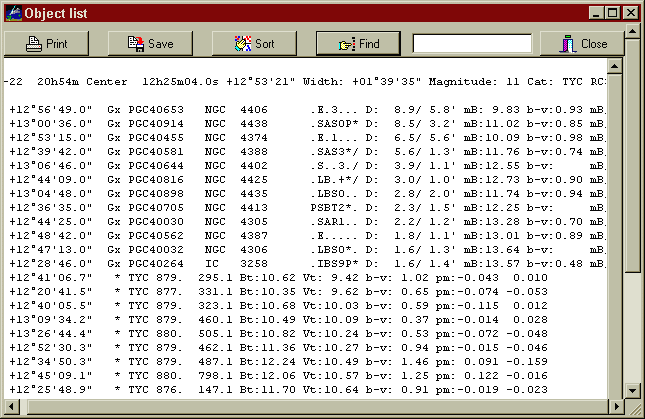645x419 pixels.
Task: Select star row TYC 876. 147.1
Action: point(306,389)
